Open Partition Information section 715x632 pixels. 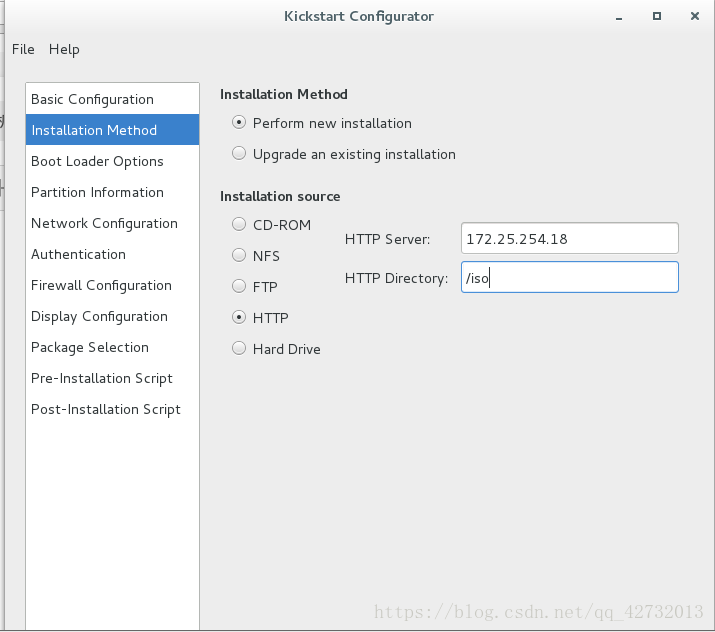(113, 192)
